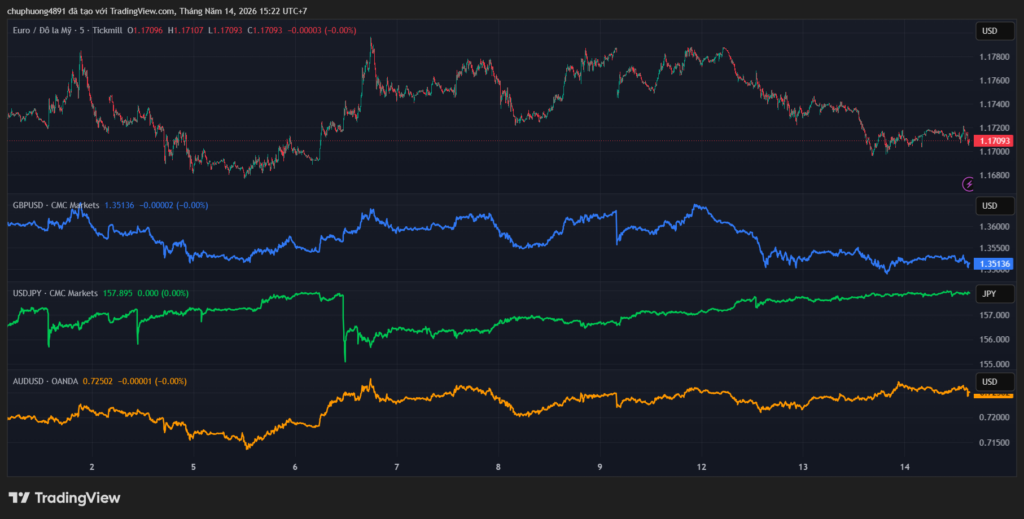Screen dimensions: 1024x519
Task: Click the TradingView logo icon
Action: 19,498
